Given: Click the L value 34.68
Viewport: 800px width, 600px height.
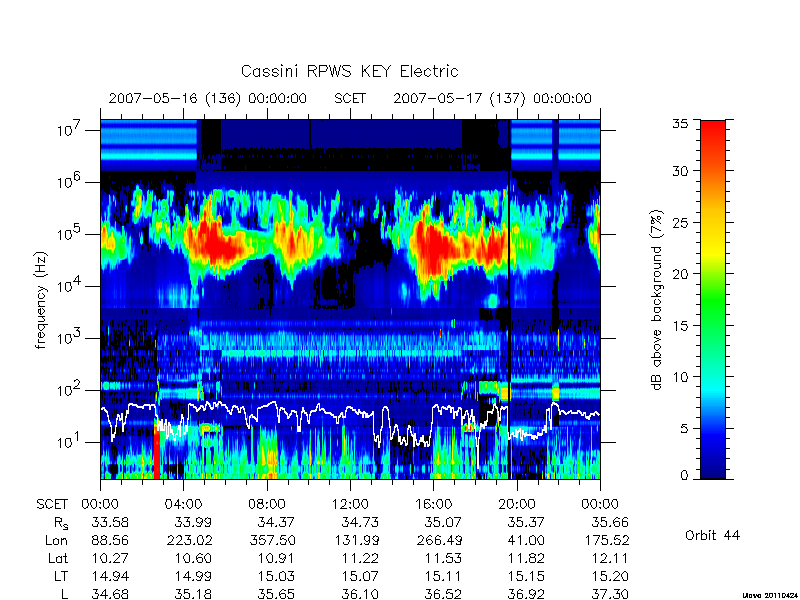Looking at the screenshot, I should [x=110, y=594].
